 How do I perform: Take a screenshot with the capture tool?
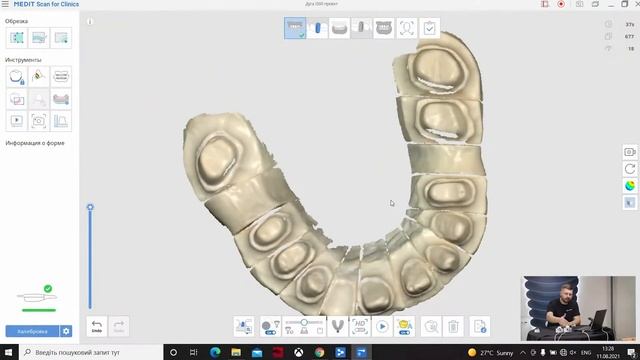coord(39,121)
